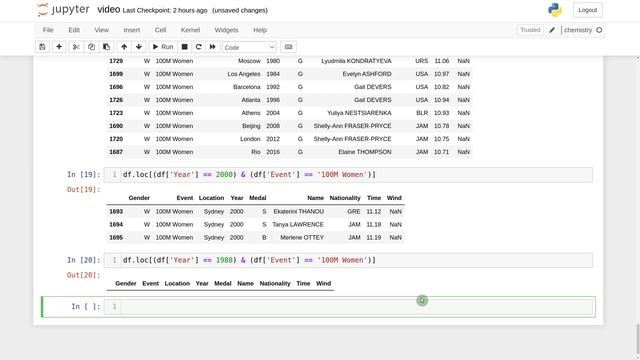
Task: Click row index 1693 in Out[19]
Action: (116, 211)
